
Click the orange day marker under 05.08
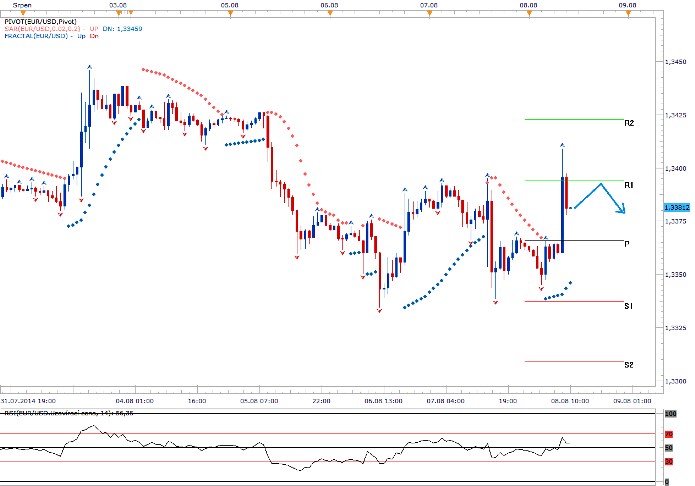pos(230,13)
